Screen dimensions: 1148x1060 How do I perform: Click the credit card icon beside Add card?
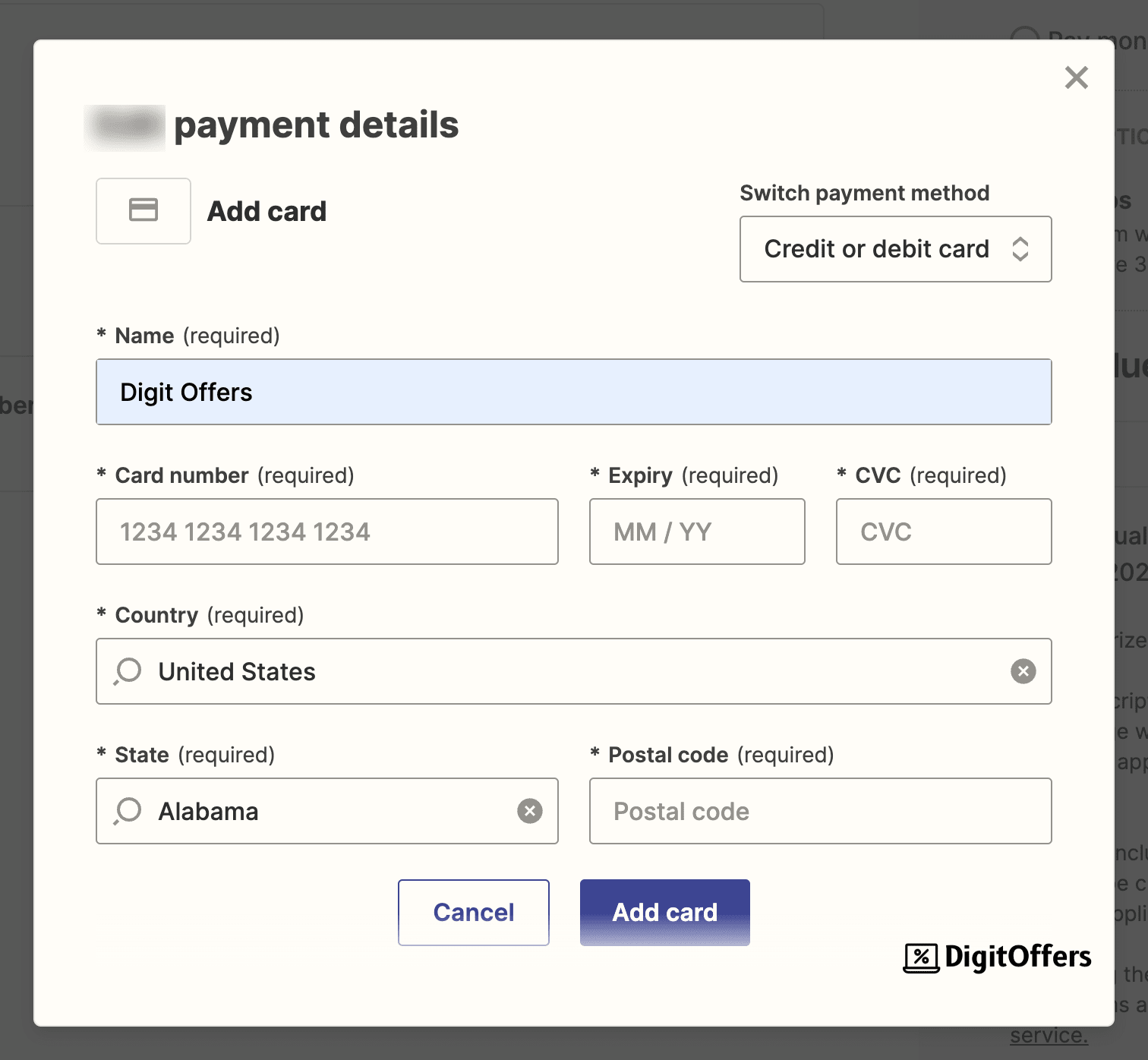143,210
